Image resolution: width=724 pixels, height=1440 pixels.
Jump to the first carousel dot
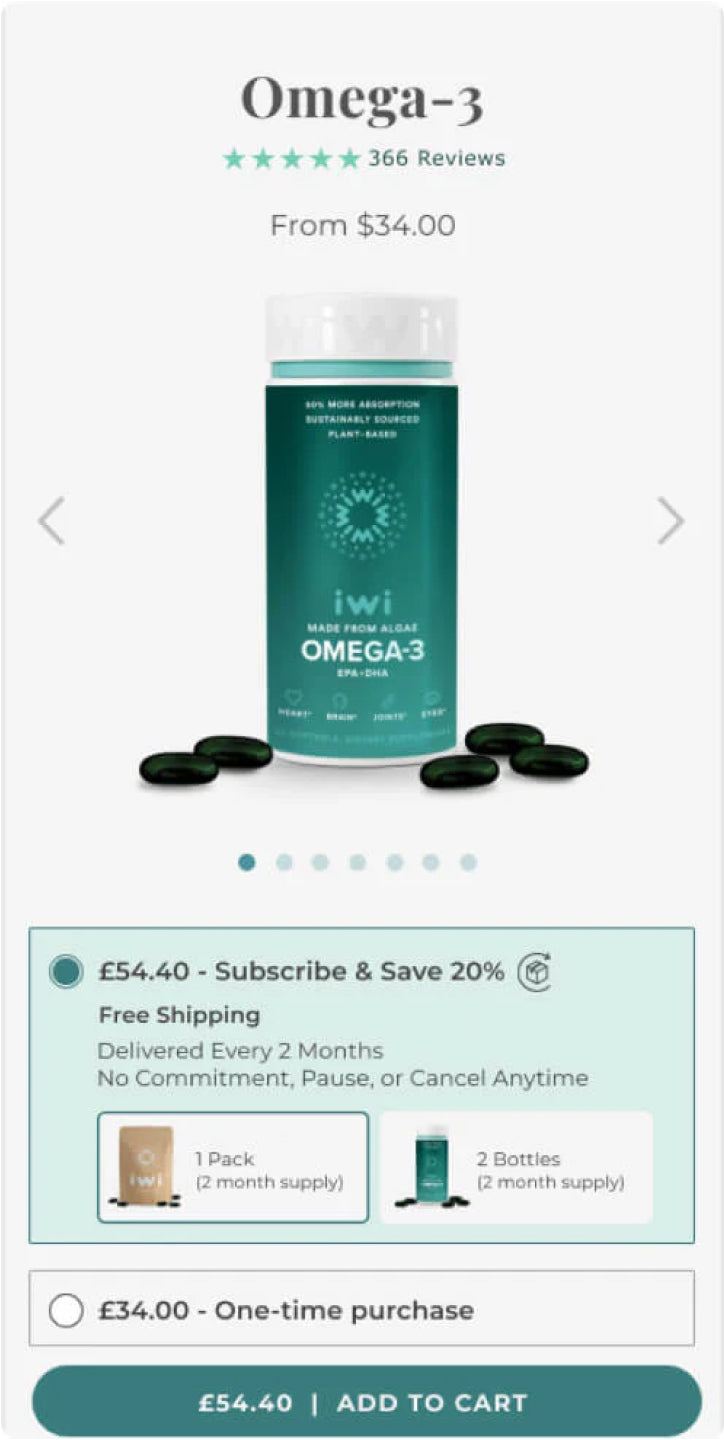pyautogui.click(x=247, y=862)
